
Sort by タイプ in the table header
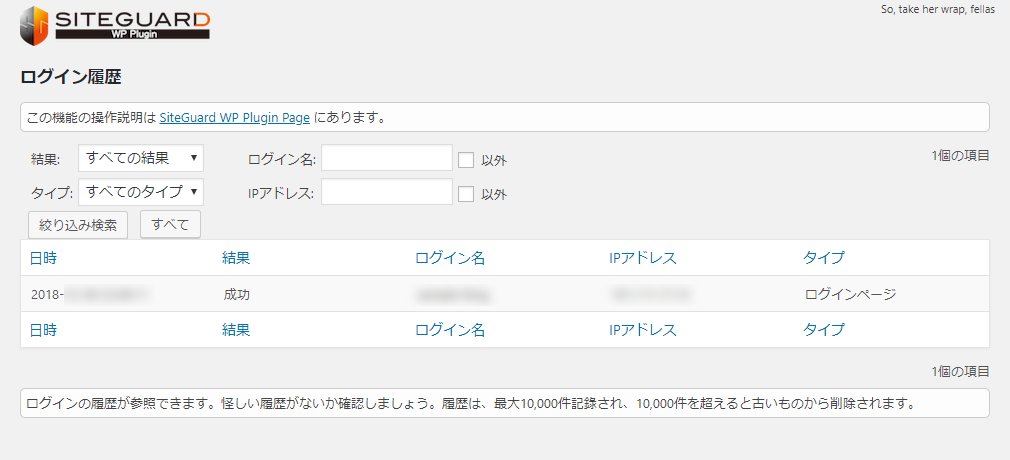point(823,258)
